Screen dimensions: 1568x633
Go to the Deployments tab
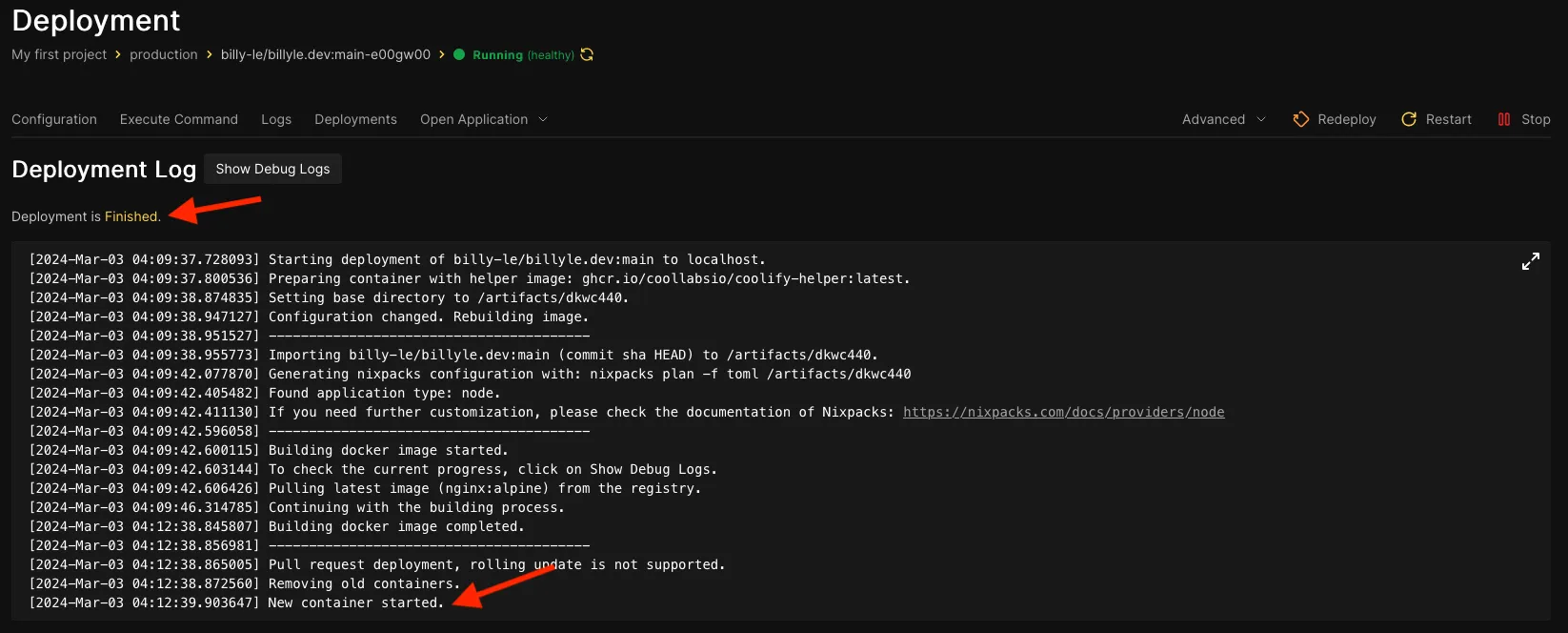[355, 119]
